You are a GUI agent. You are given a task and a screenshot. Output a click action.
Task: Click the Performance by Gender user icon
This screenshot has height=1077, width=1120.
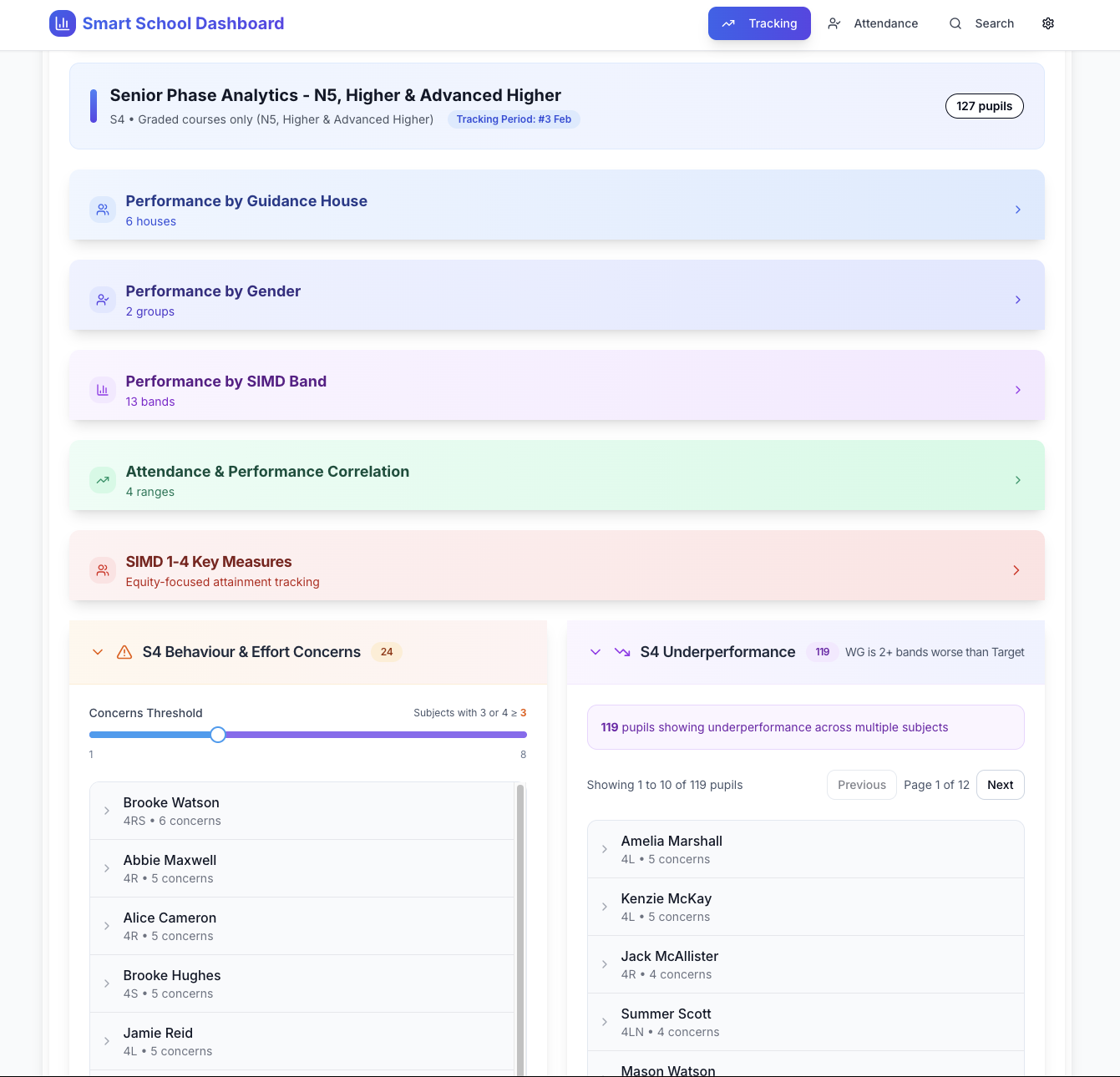103,300
